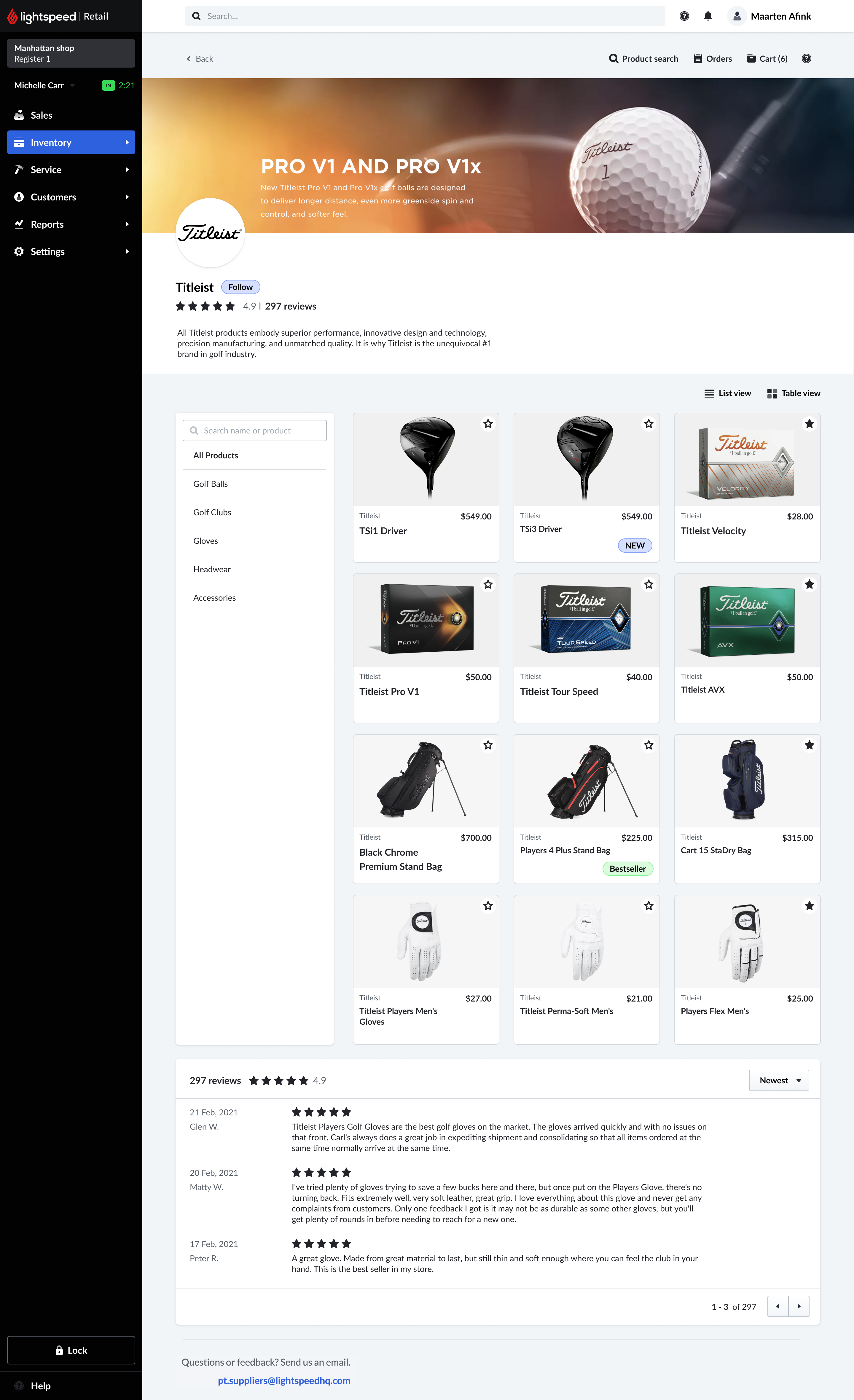Open the Newest sort dropdown
This screenshot has height=1400, width=854.
779,1081
